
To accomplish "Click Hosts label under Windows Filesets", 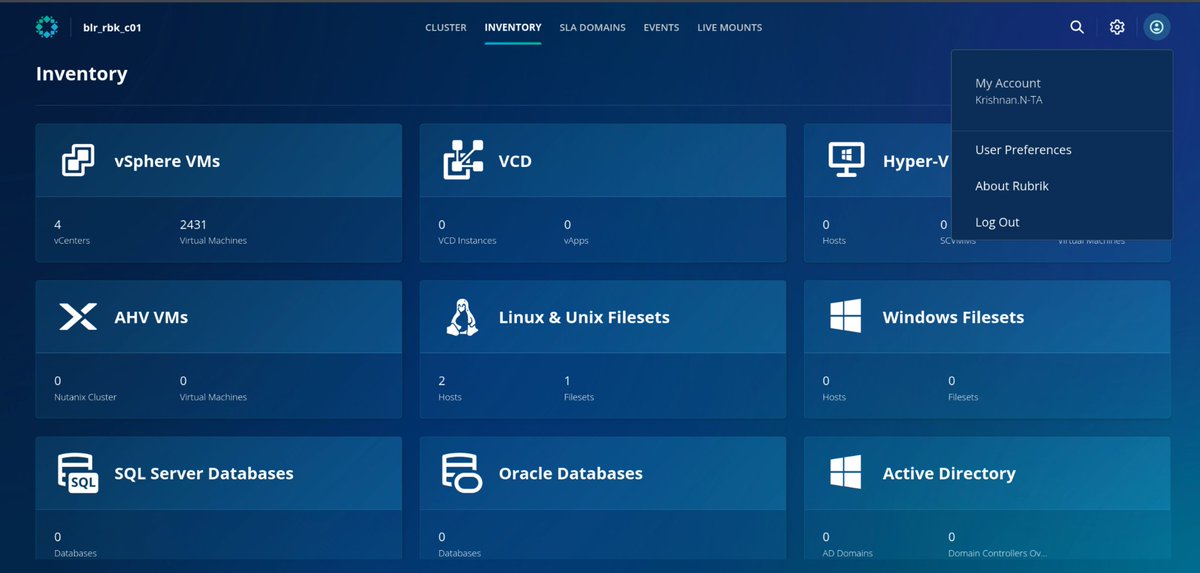I will pyautogui.click(x=834, y=397).
